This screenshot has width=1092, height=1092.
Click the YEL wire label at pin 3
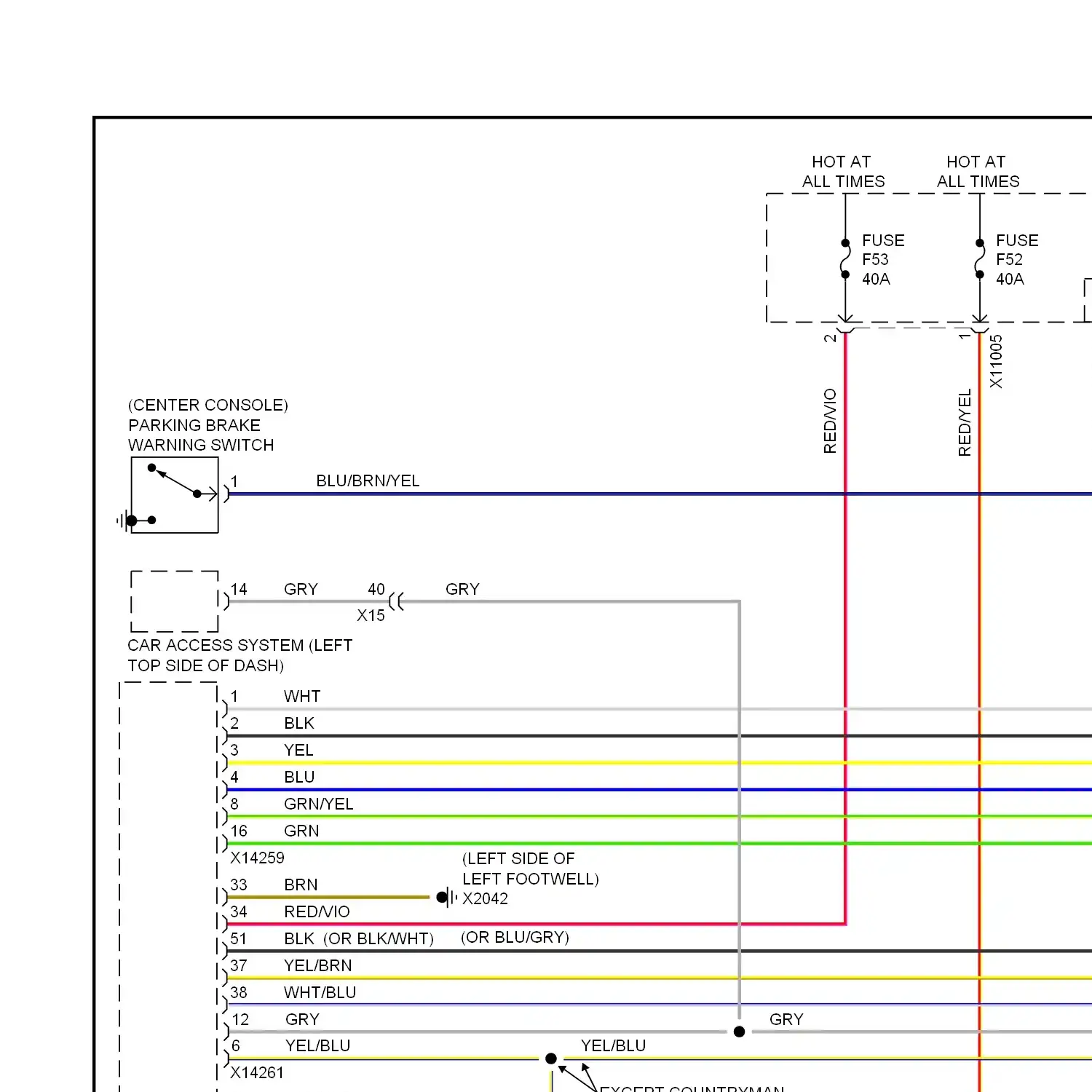(x=298, y=751)
